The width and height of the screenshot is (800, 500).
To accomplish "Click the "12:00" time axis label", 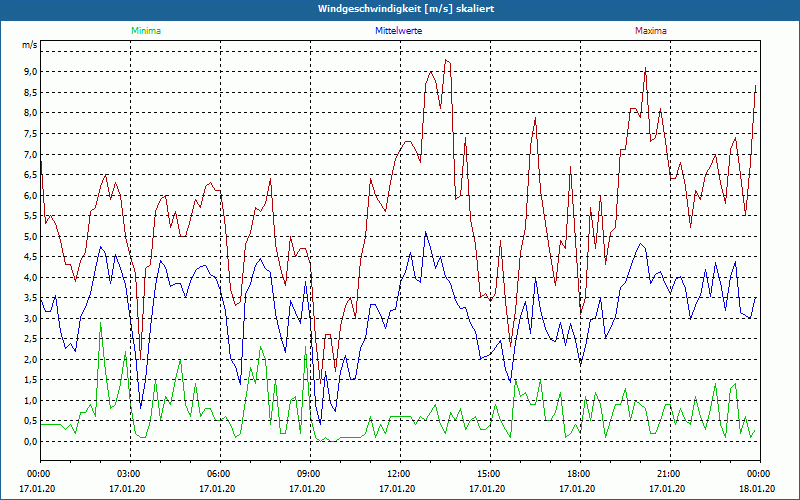I will [x=400, y=474].
